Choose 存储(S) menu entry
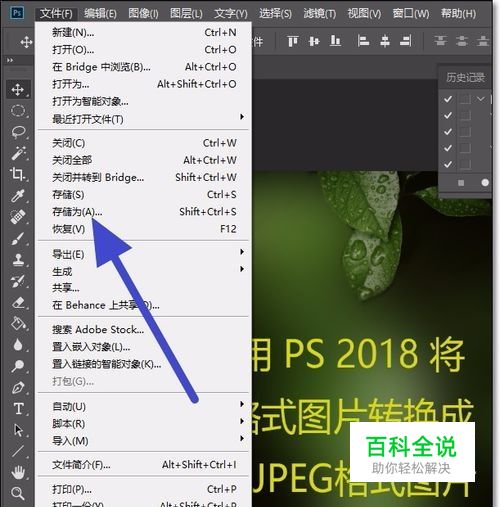 point(143,194)
